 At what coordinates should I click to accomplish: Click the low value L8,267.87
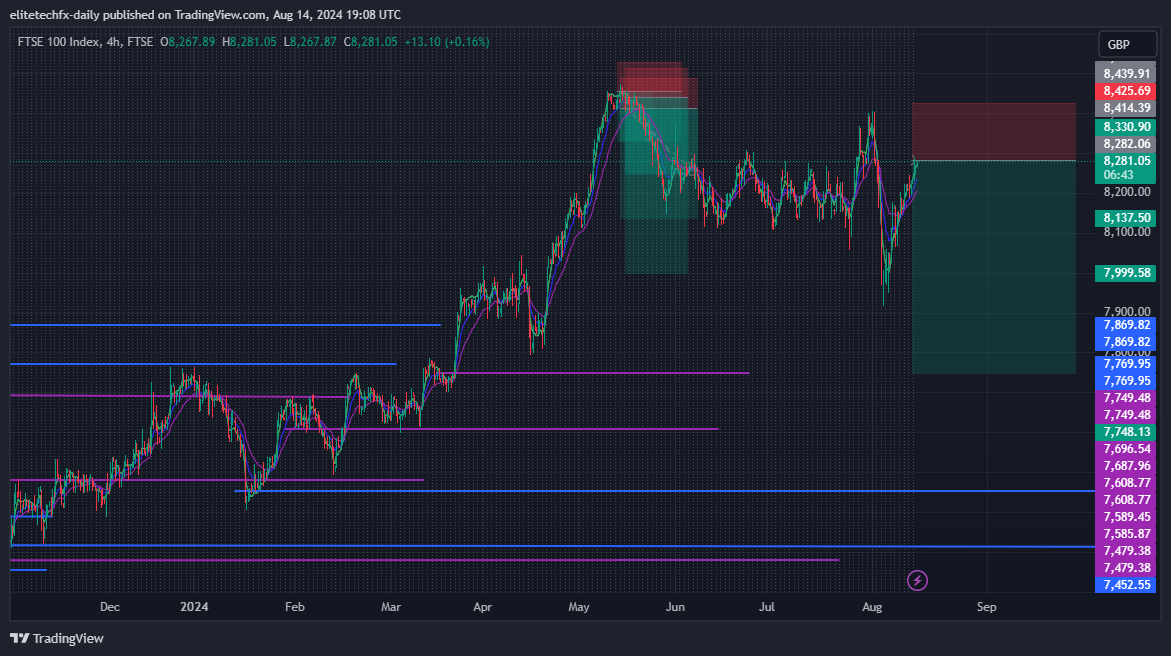(310, 42)
